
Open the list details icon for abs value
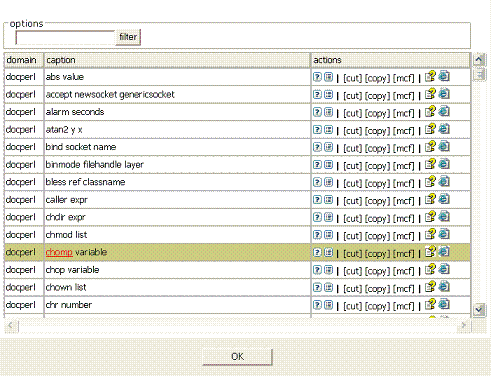[328, 77]
